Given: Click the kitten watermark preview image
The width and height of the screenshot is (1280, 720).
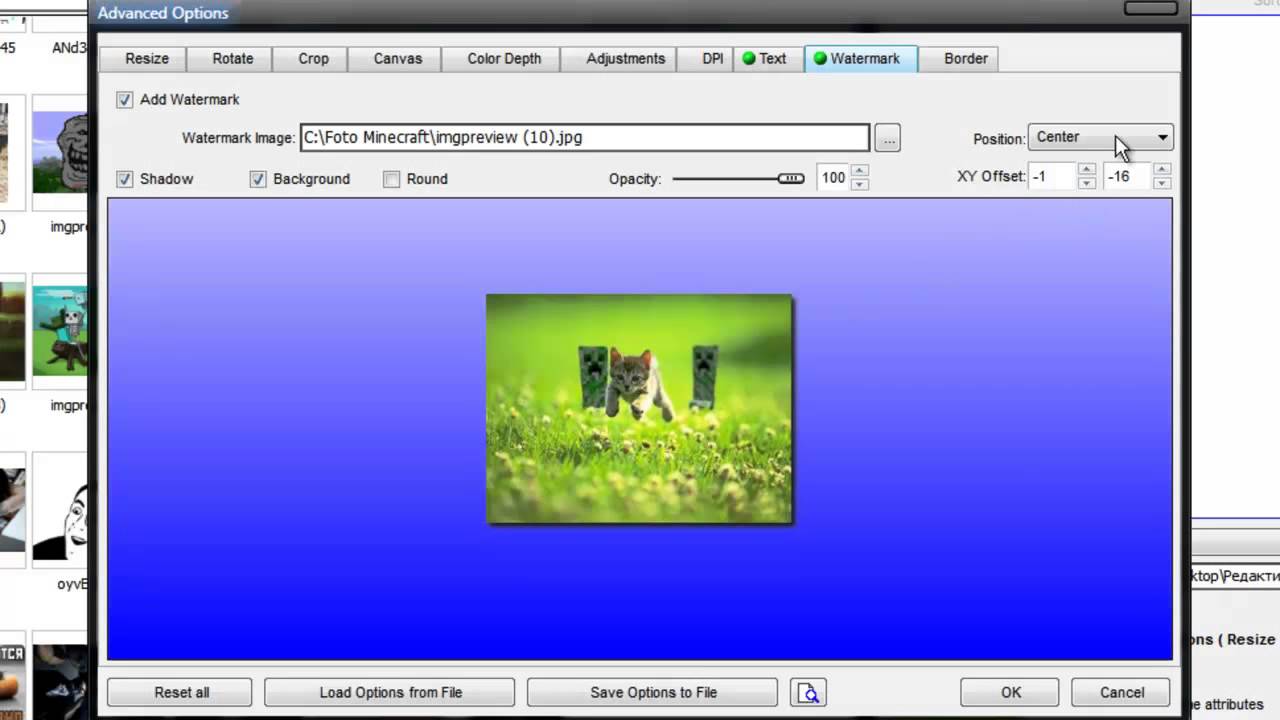Looking at the screenshot, I should click(639, 408).
